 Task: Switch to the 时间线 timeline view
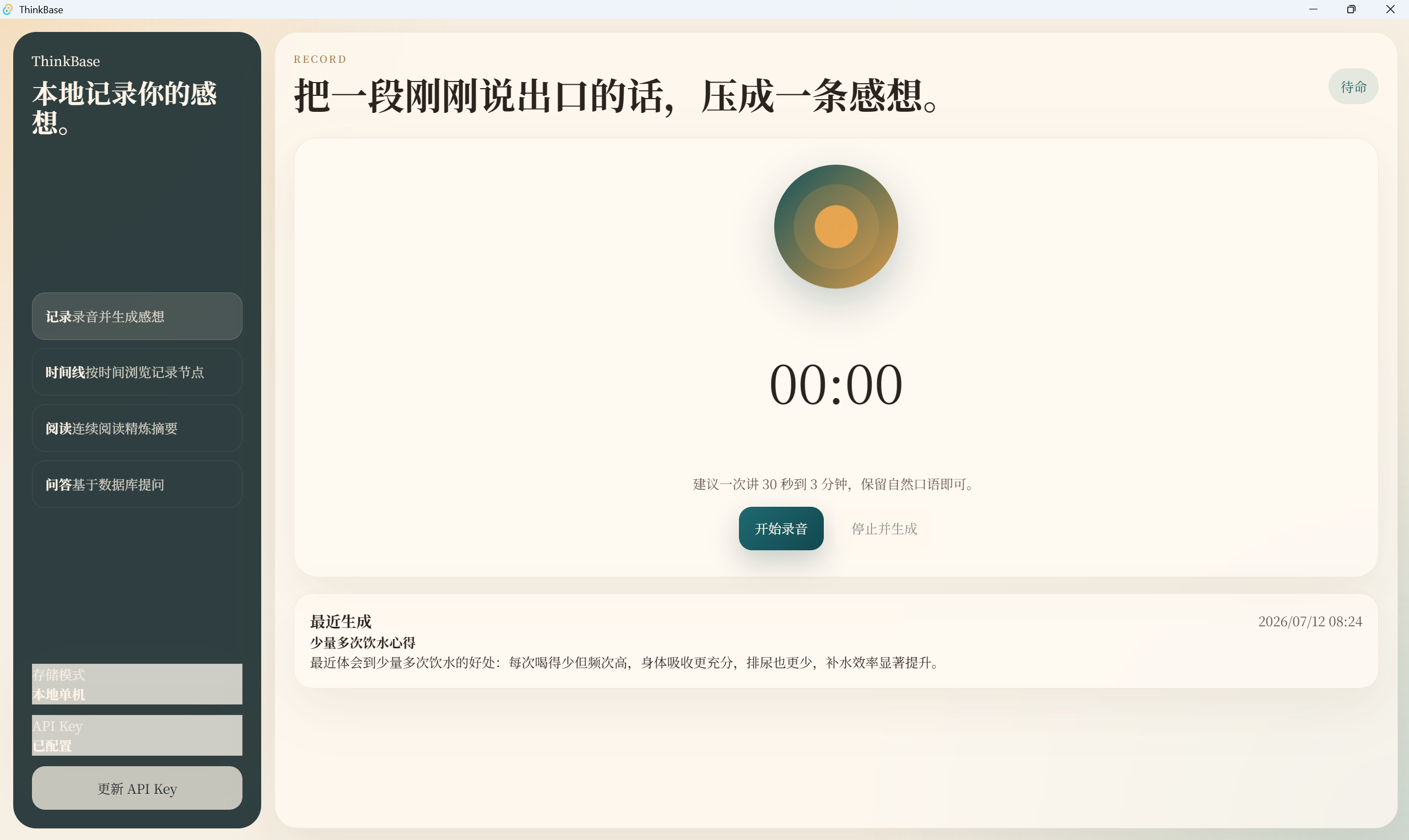click(137, 372)
